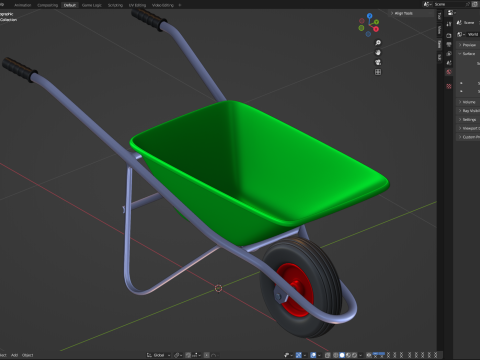This screenshot has width=480, height=360.
Task: Open the Item sidebar tab
Action: (x=439, y=44)
